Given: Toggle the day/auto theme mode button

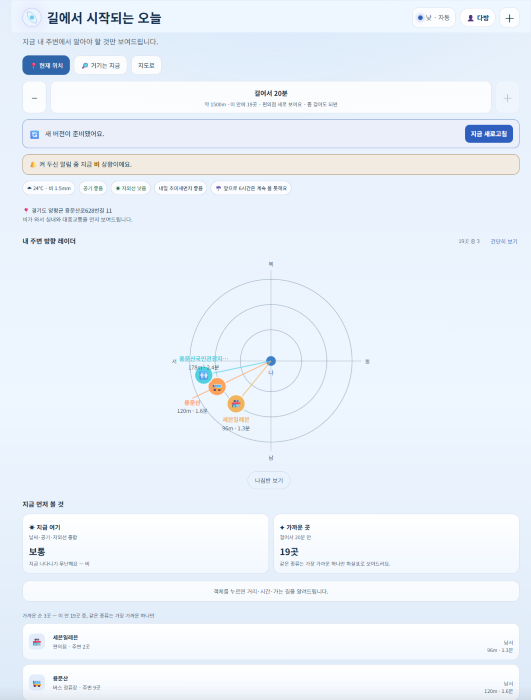Looking at the screenshot, I should point(433,18).
